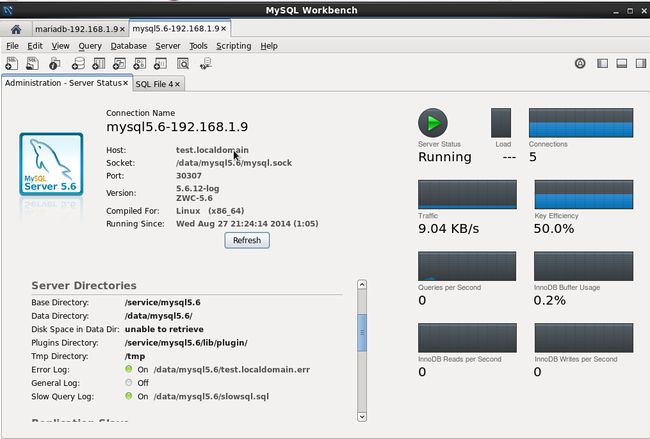Click the version text 5.6.12-log

tap(198, 188)
